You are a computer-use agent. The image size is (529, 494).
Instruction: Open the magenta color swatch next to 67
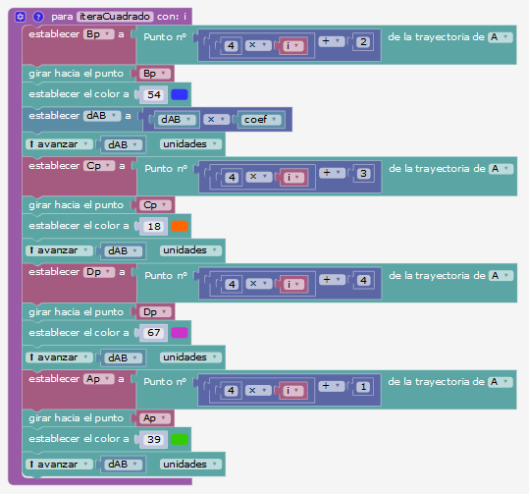[x=179, y=333]
